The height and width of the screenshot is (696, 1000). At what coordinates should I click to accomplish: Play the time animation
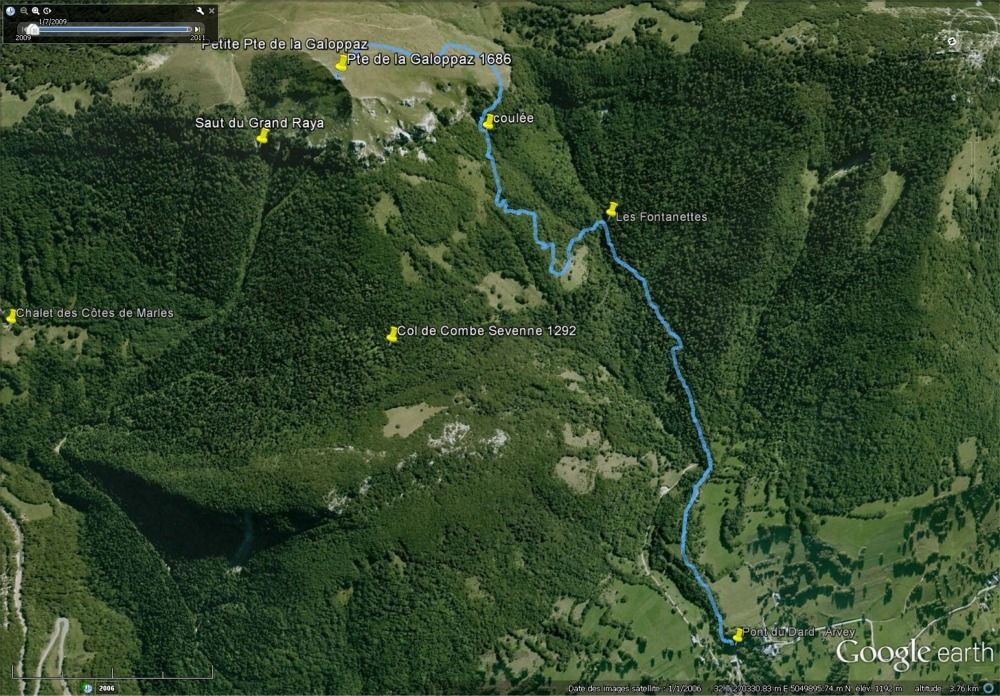(47, 11)
